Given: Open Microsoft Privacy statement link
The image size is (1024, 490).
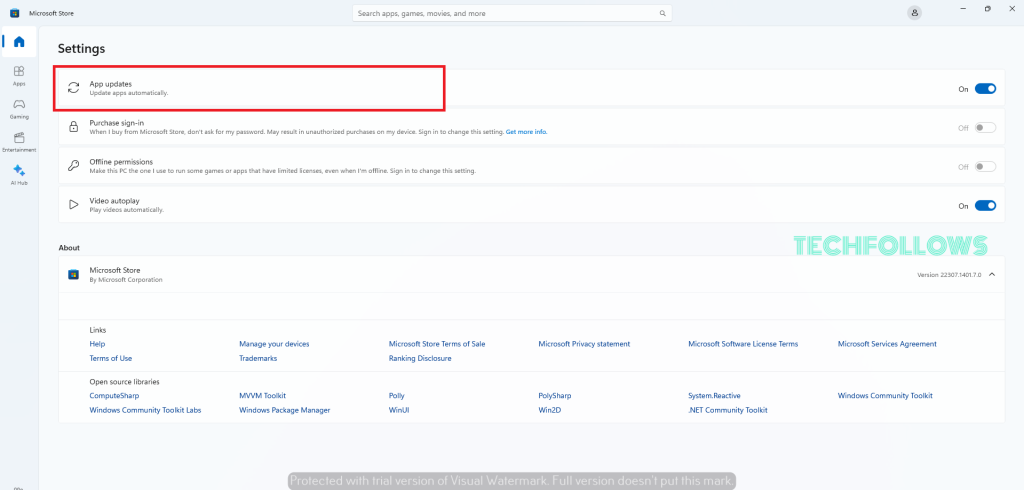Looking at the screenshot, I should 584,344.
